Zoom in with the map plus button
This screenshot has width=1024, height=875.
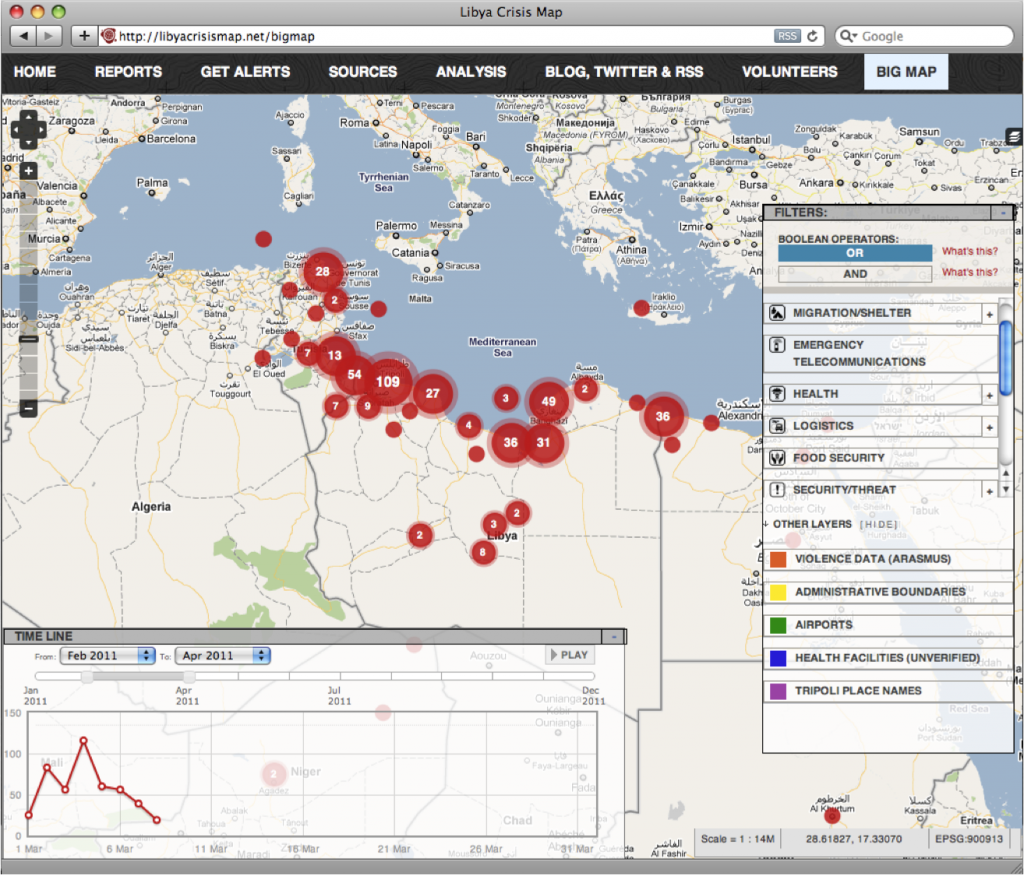click(28, 172)
